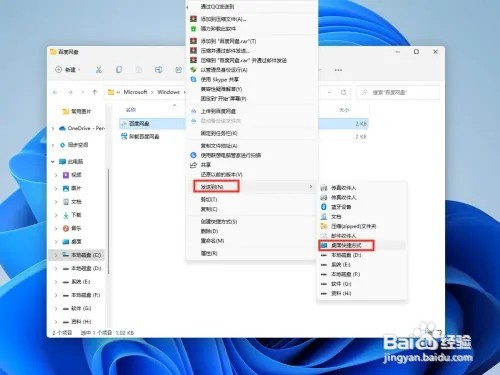
Task: Open the three-dots See more toolbar menu
Action: click(338, 70)
